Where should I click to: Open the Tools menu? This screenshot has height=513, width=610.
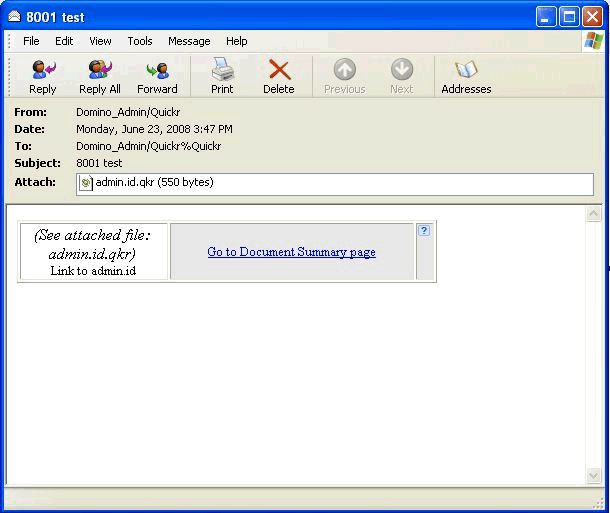140,41
